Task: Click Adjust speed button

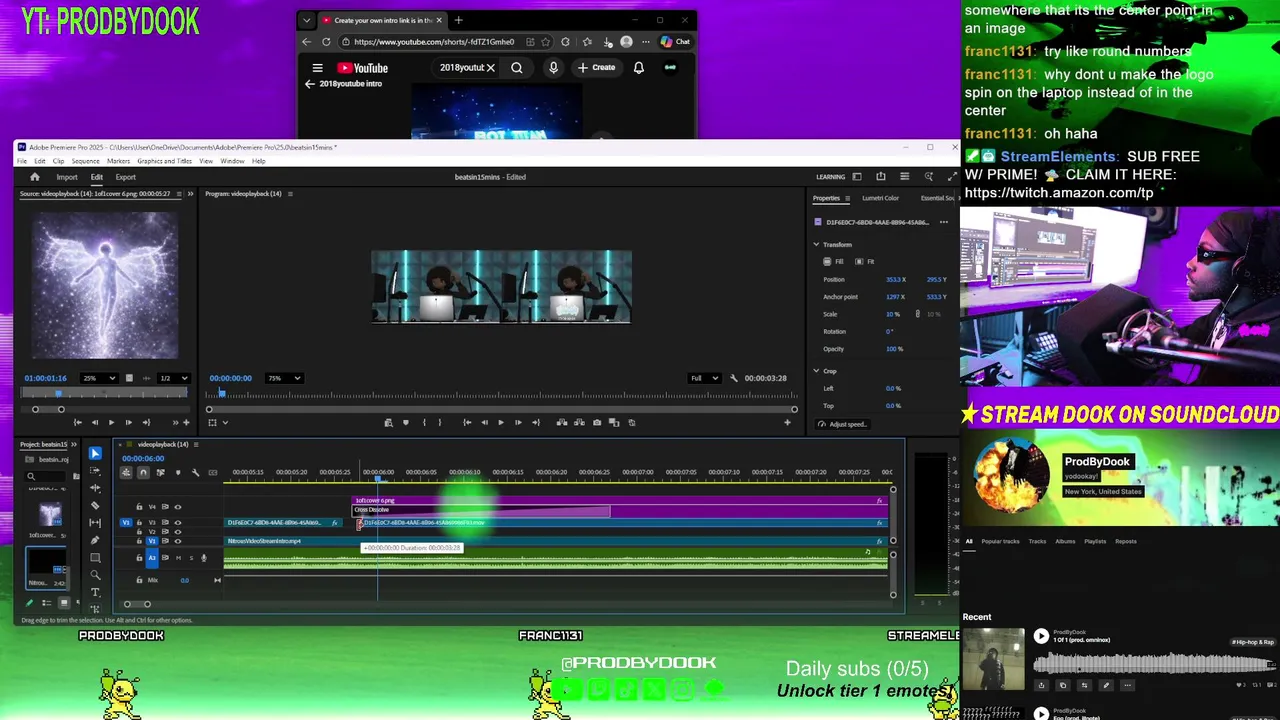Action: [x=843, y=424]
